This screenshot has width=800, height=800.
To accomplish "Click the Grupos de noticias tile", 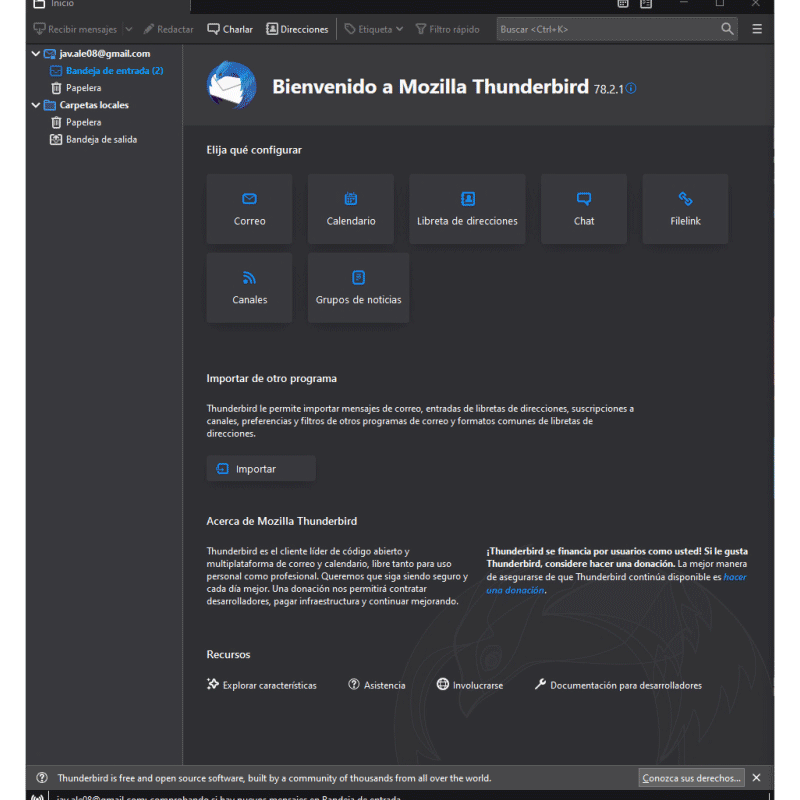I will (358, 288).
